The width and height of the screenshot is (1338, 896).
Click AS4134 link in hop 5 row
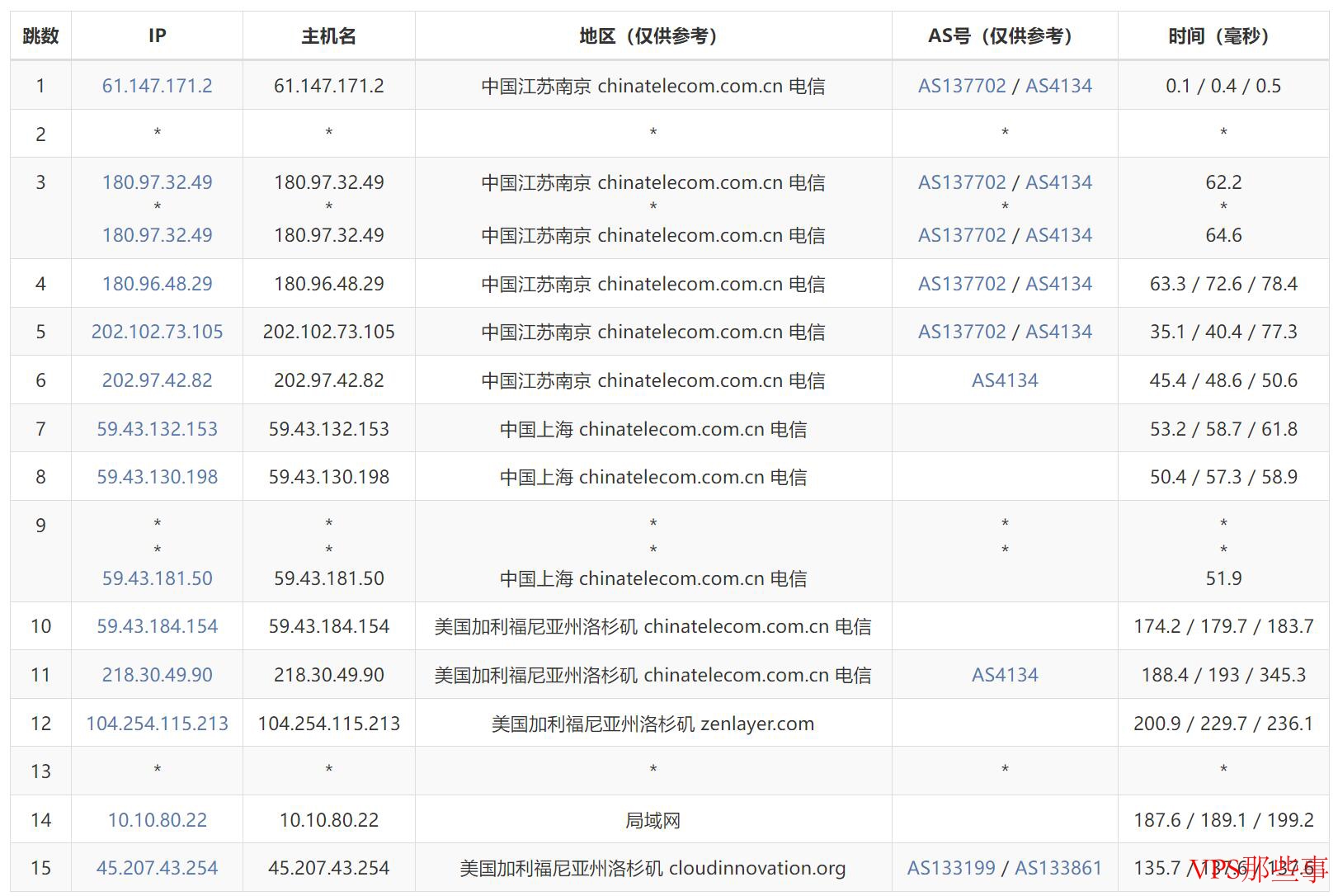pos(1058,332)
